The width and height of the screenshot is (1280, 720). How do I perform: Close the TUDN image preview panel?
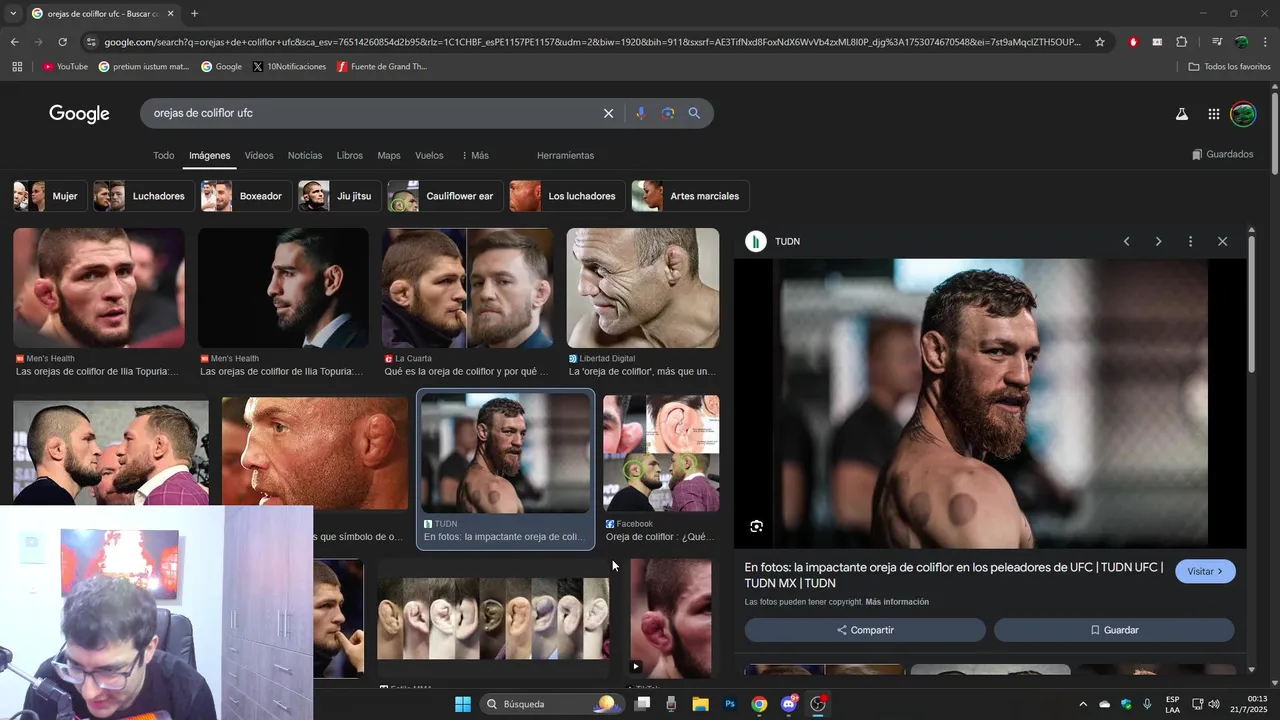tap(1222, 241)
